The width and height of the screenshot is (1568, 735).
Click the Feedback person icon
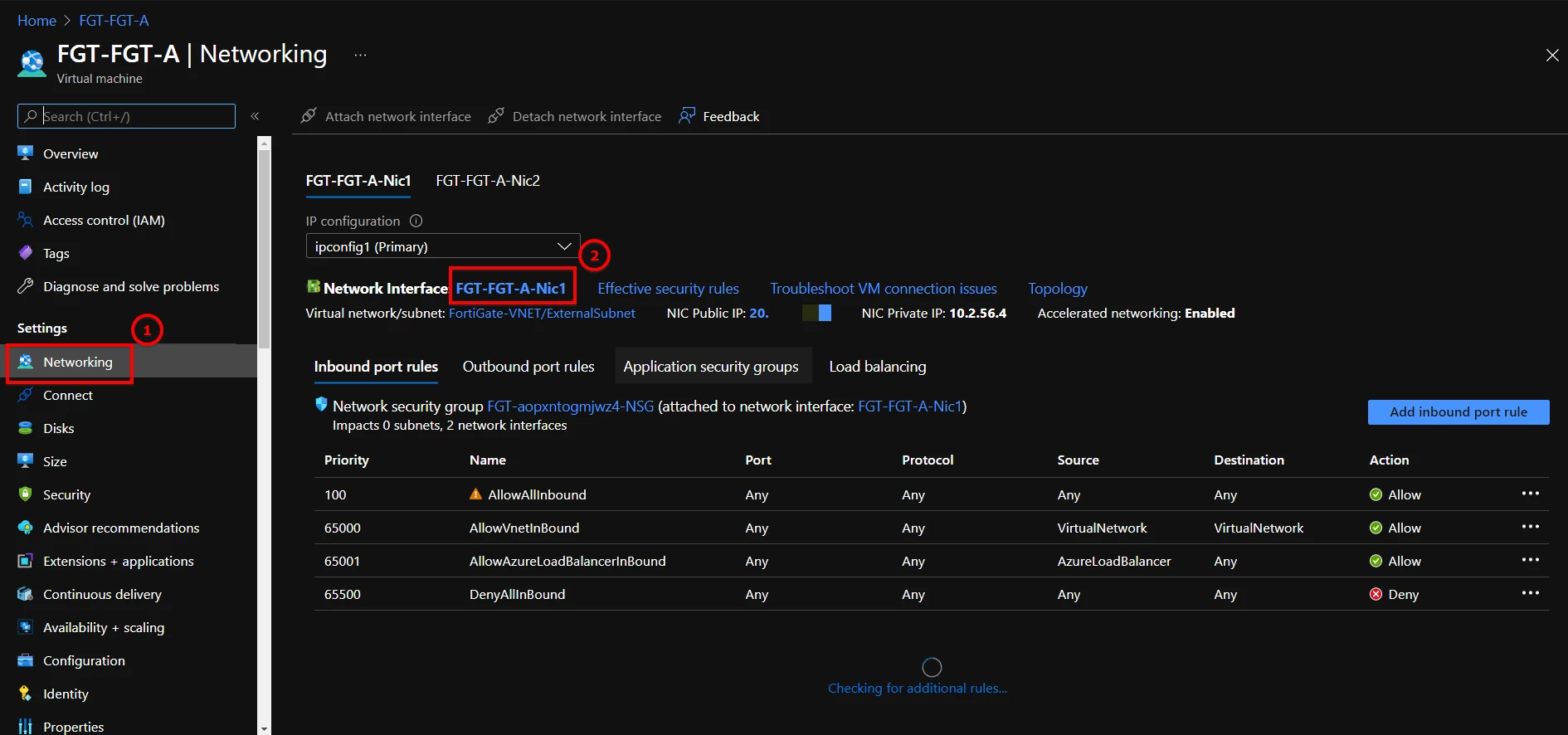pyautogui.click(x=687, y=115)
